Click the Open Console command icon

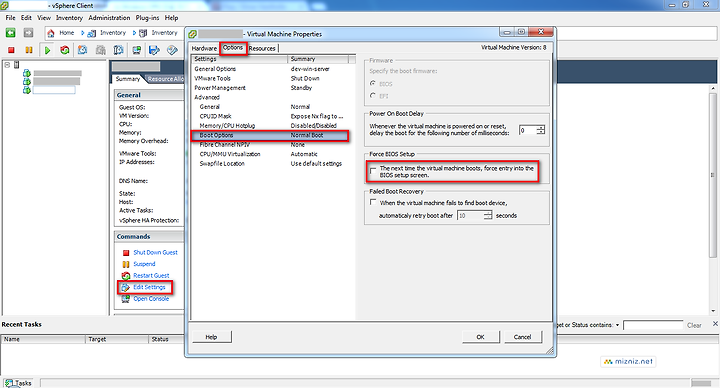pyautogui.click(x=126, y=299)
